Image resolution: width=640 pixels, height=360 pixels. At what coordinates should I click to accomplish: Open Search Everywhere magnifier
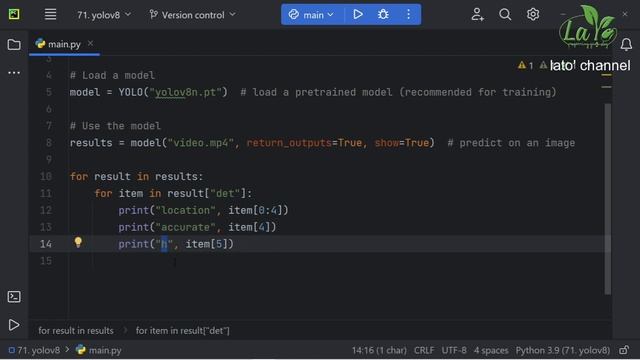tap(505, 15)
